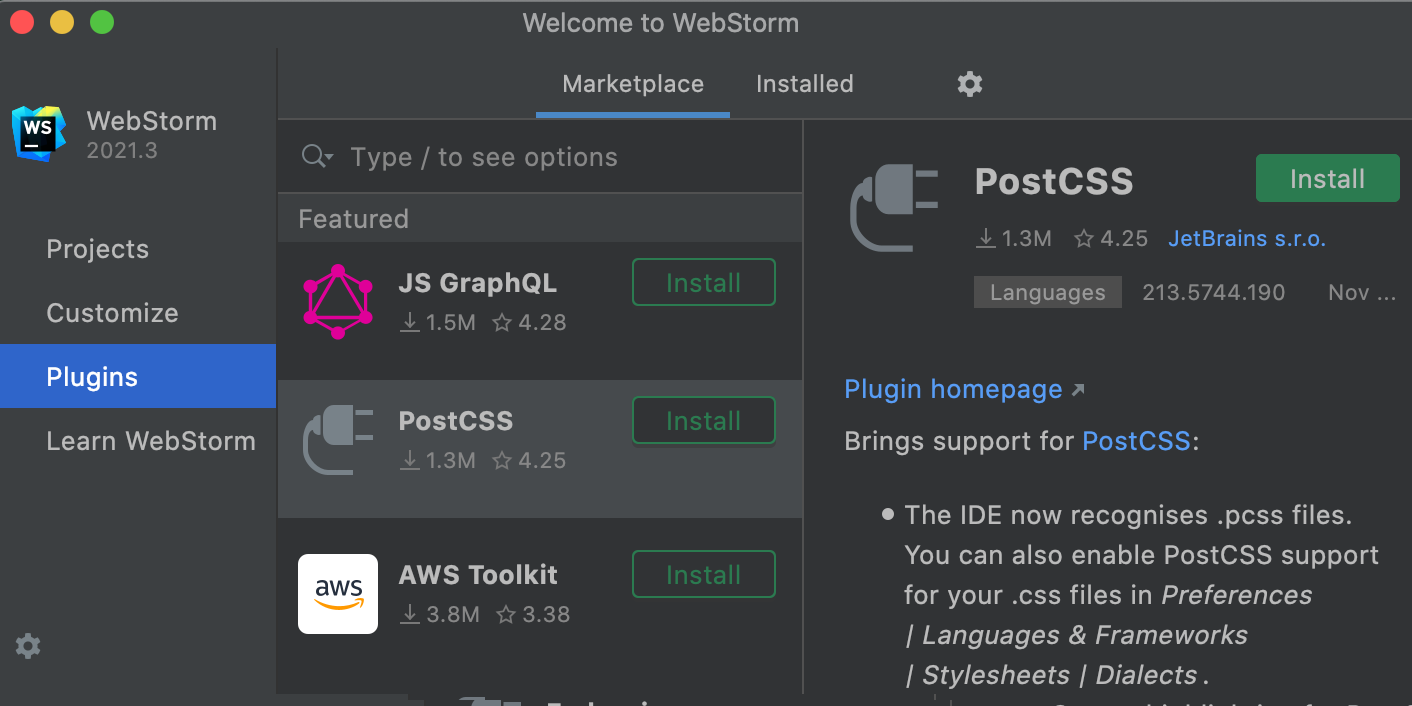This screenshot has width=1412, height=706.
Task: Click the 3.38 rating of AWS Toolkit
Action: click(x=533, y=614)
